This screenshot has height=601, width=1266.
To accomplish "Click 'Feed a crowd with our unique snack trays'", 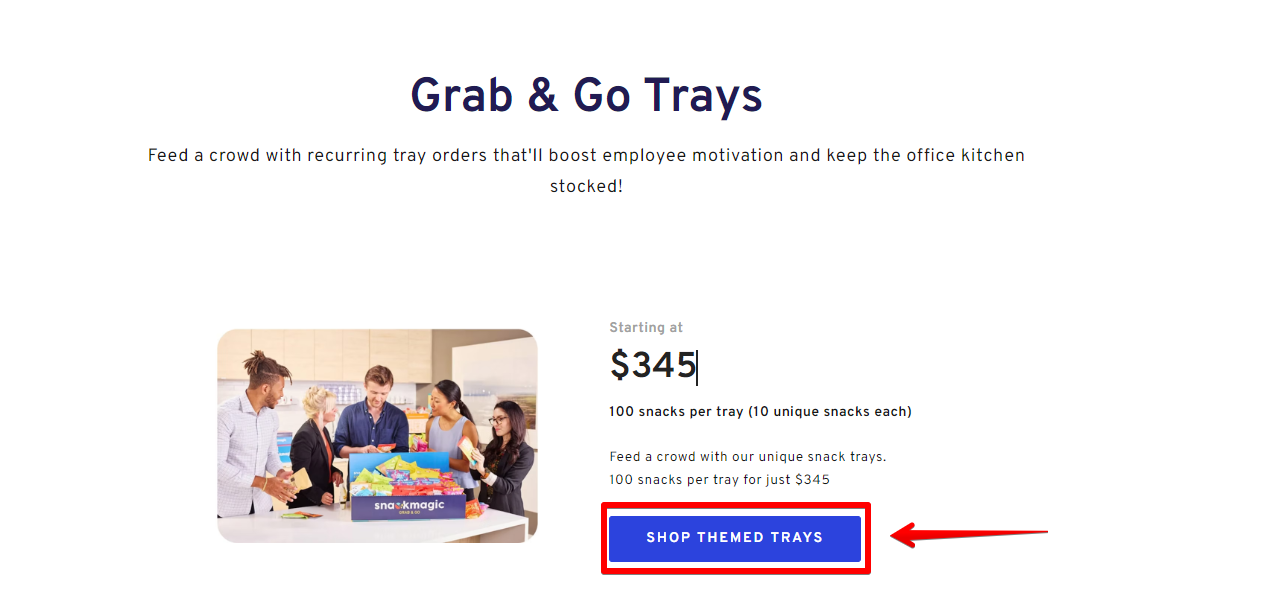I will [747, 456].
